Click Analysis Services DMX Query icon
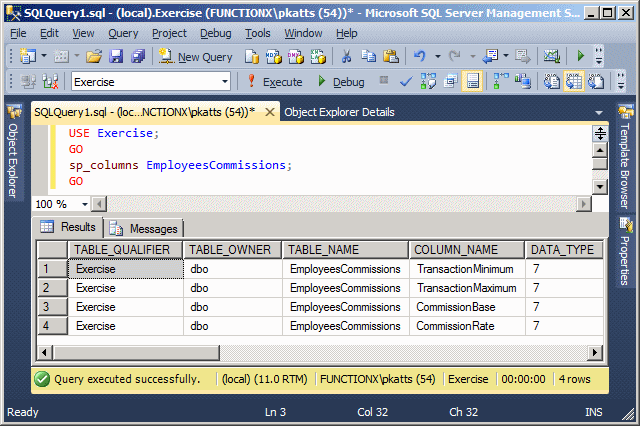 296,56
